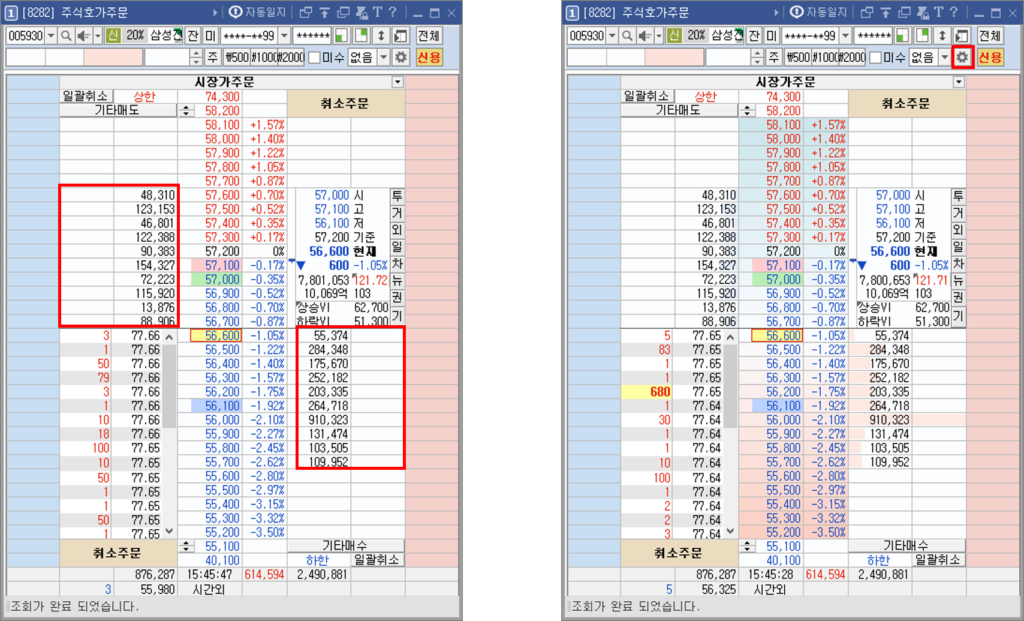Viewport: 1024px width, 621px height.
Task: Click the speaker sound icon in right window
Action: [x=645, y=35]
